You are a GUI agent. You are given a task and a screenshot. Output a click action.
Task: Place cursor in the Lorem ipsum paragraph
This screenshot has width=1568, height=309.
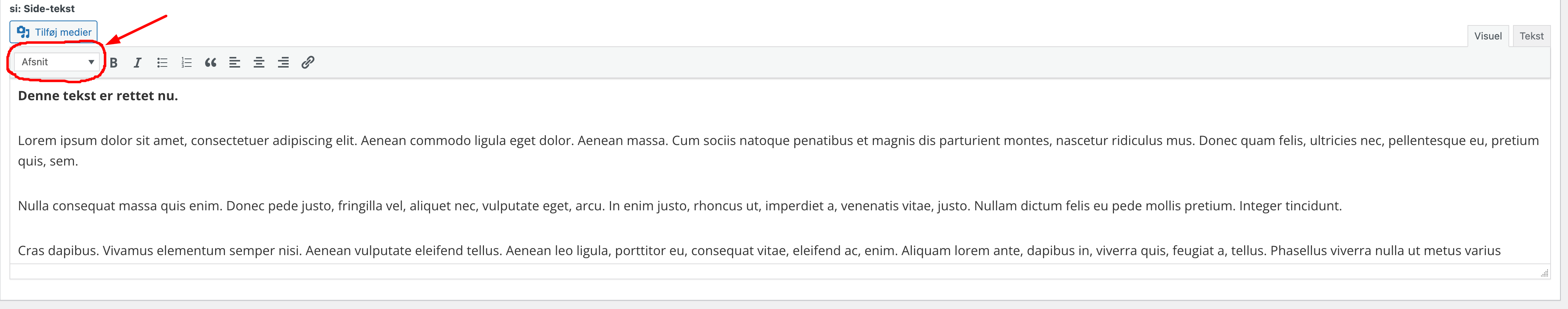(x=778, y=151)
